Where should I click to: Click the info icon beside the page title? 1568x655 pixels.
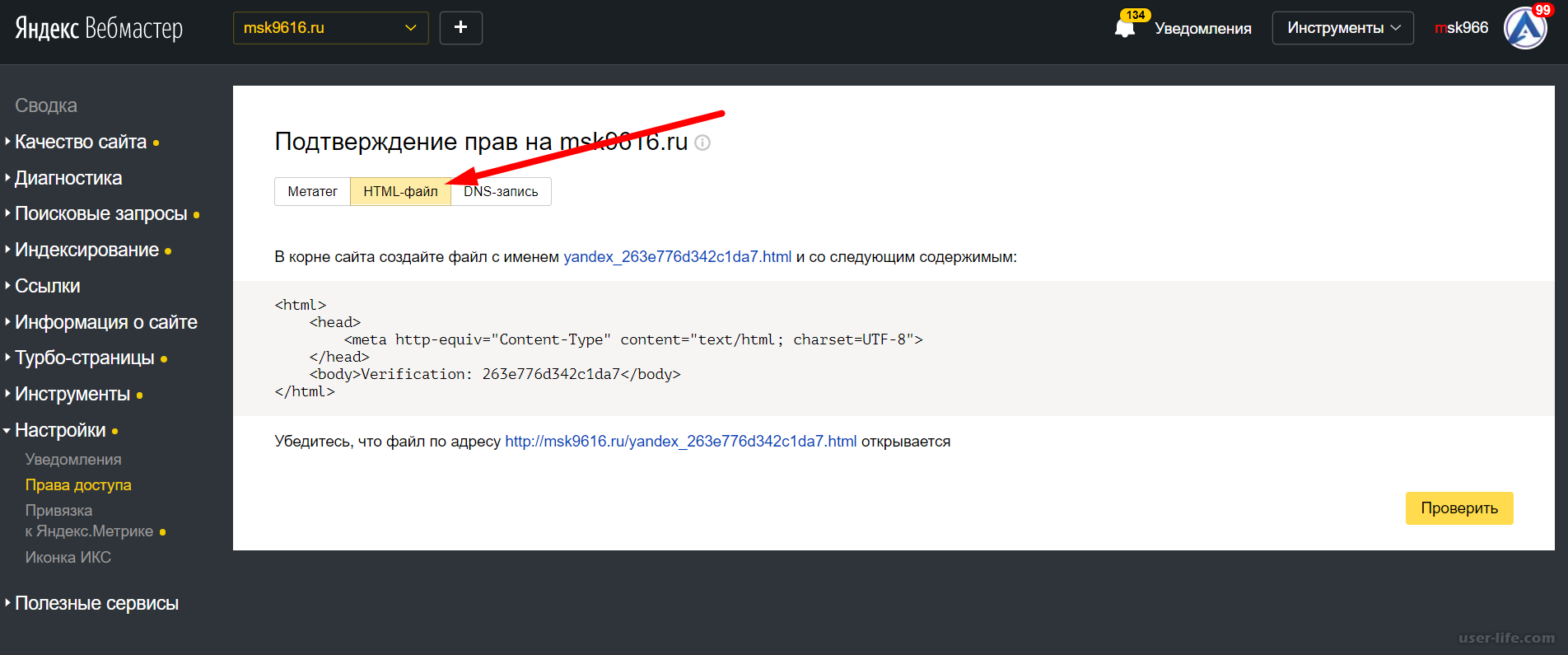coord(702,143)
